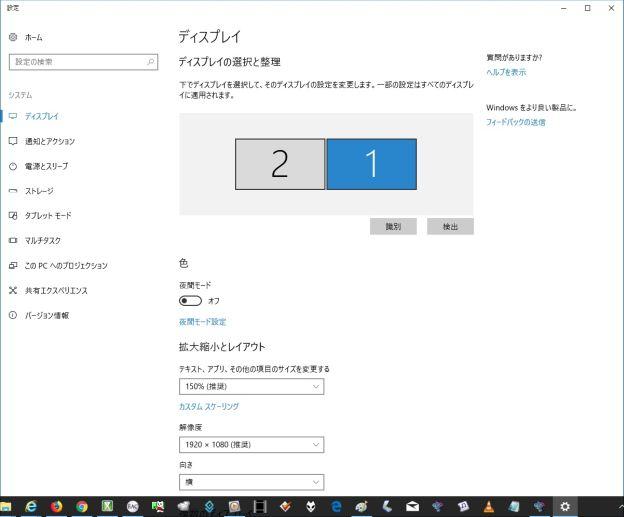Open the paint palette app in taskbar
This screenshot has width=624, height=517.
pos(361,506)
